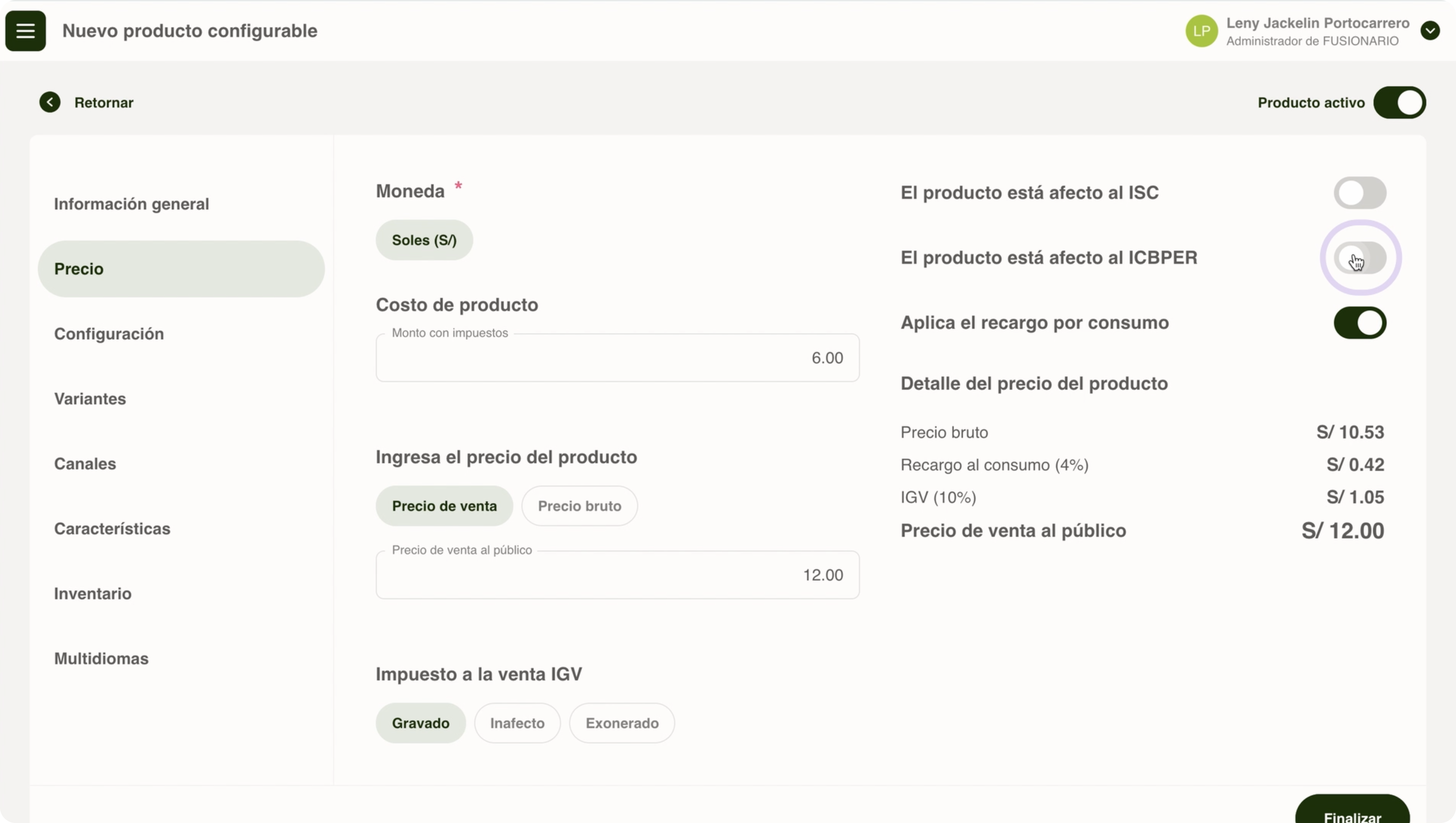The width and height of the screenshot is (1456, 823).
Task: Go to the Variantes section
Action: (x=90, y=399)
